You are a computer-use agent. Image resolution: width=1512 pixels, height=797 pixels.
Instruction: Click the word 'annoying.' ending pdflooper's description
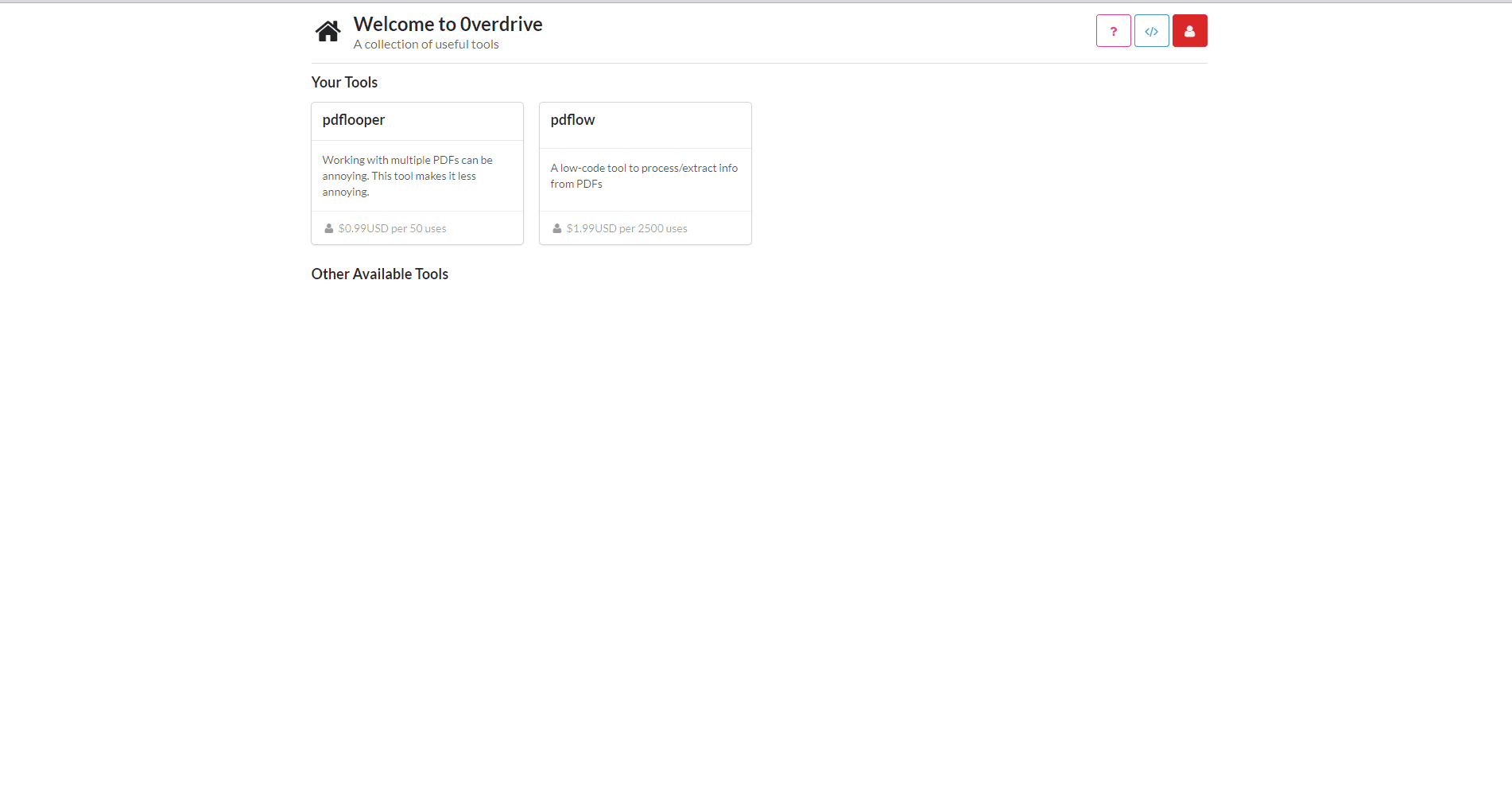346,192
